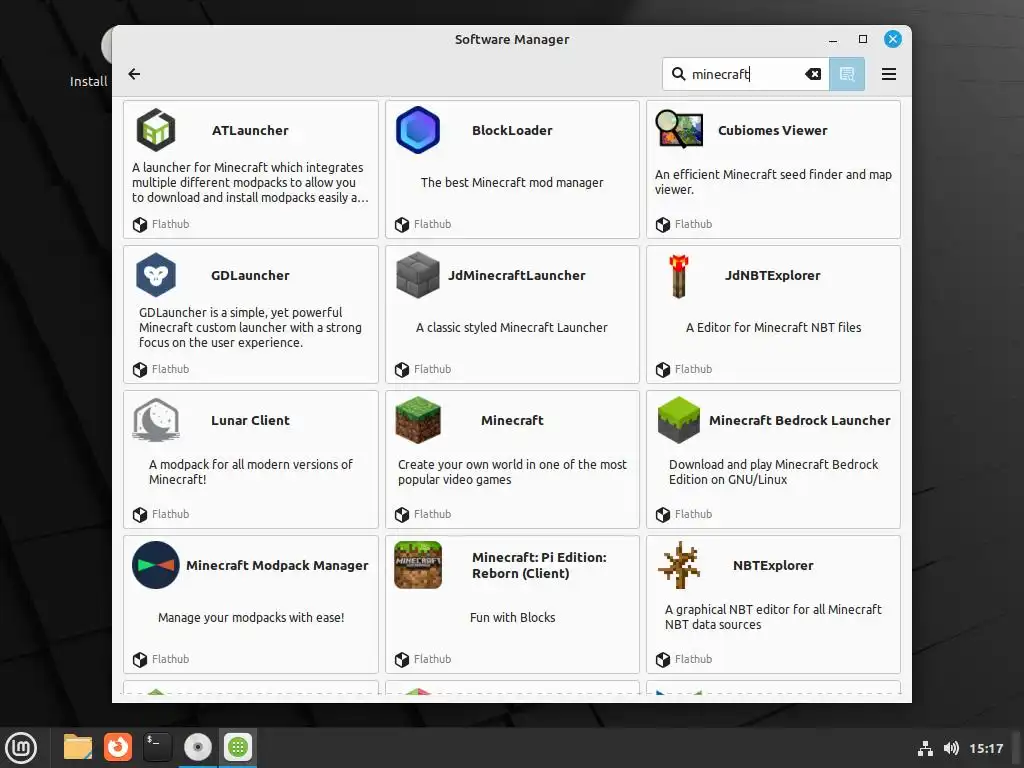Open the BlockLoader title

pyautogui.click(x=512, y=130)
